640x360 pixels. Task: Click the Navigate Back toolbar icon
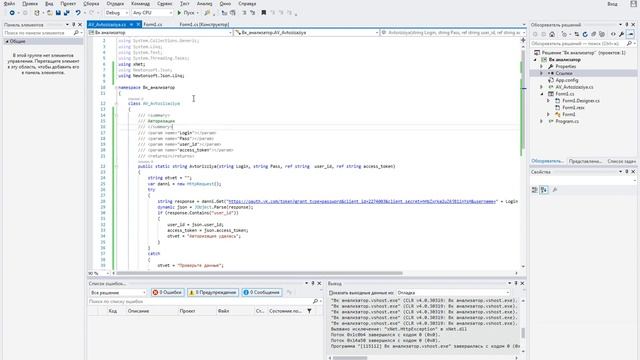tap(12, 13)
